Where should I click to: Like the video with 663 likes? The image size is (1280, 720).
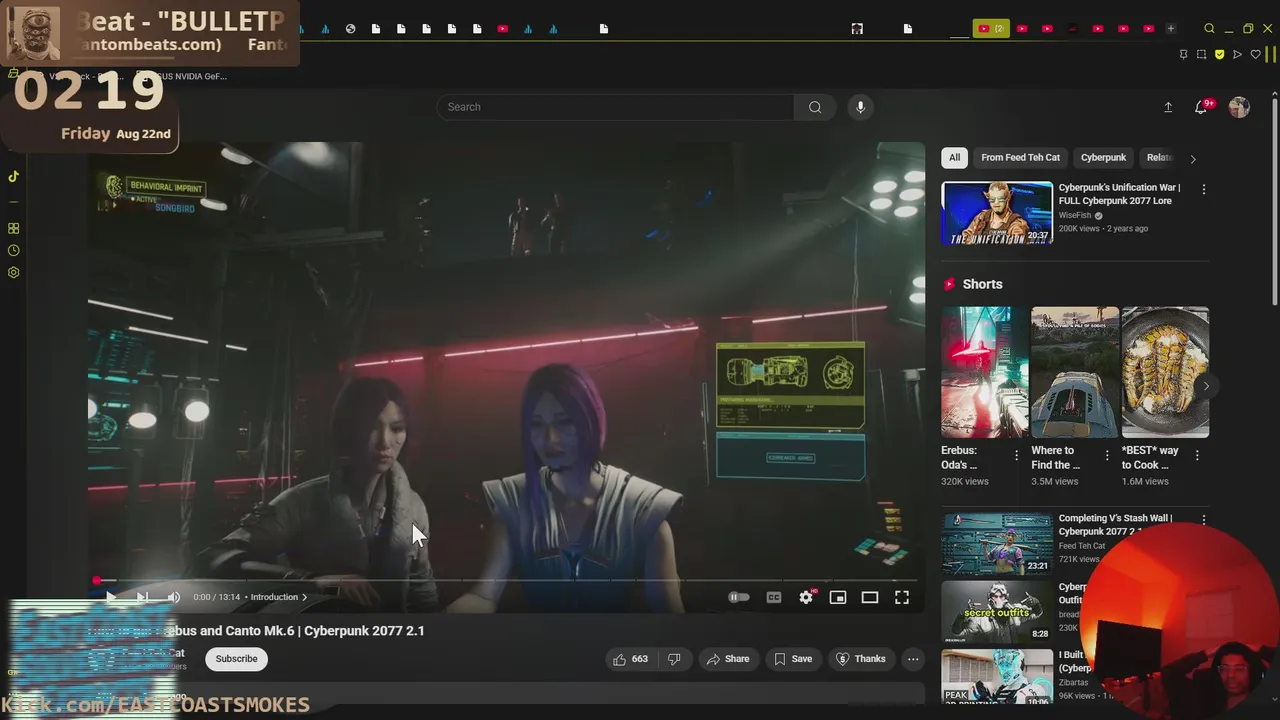[629, 659]
